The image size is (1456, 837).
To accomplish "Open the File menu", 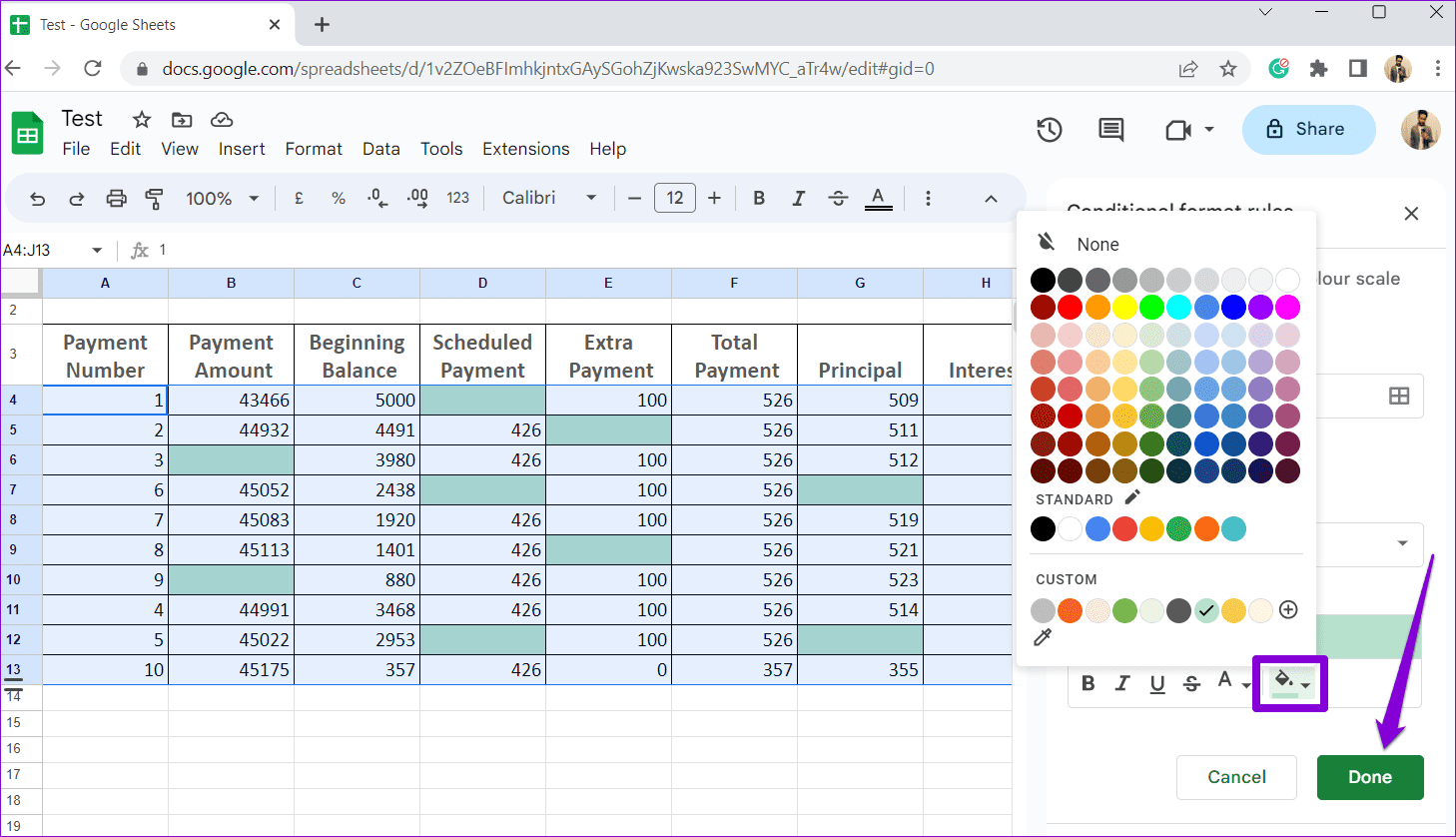I will pos(76,149).
